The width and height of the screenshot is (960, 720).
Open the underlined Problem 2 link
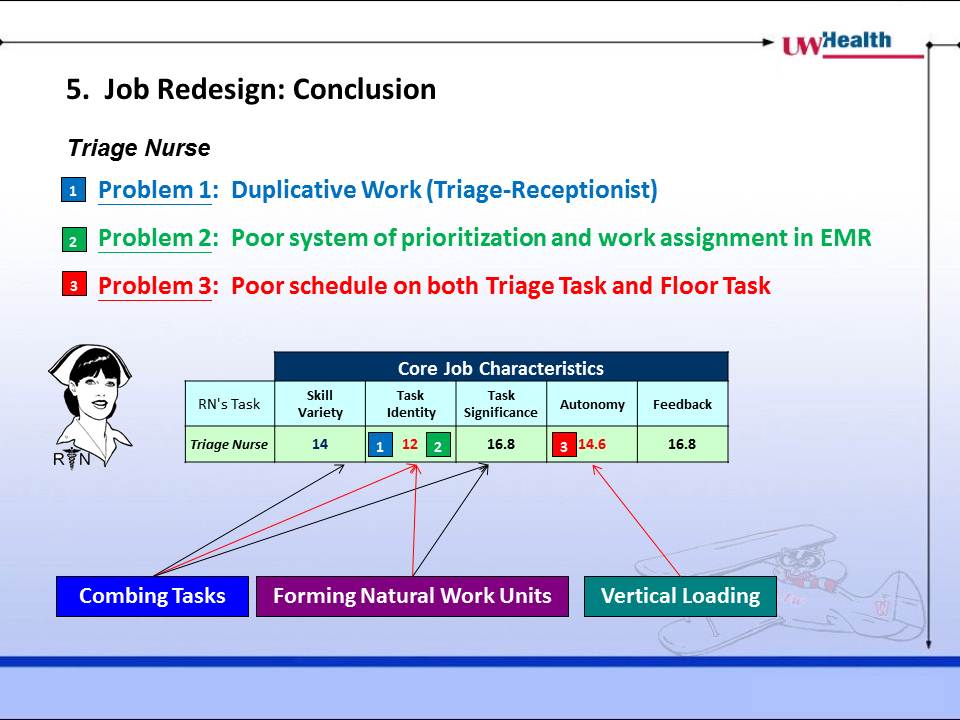[x=155, y=238]
